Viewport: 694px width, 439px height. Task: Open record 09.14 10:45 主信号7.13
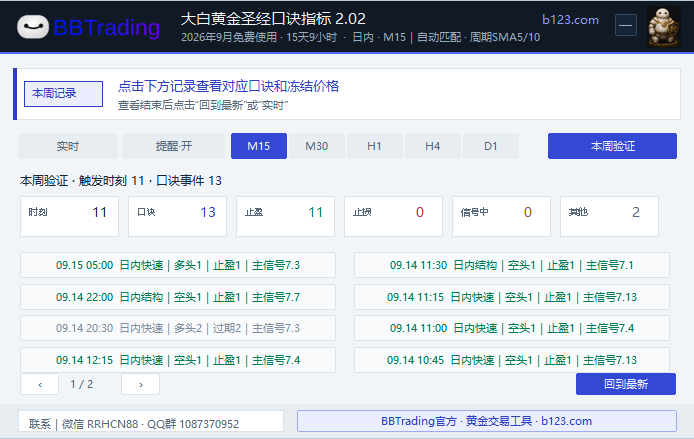[512, 360]
